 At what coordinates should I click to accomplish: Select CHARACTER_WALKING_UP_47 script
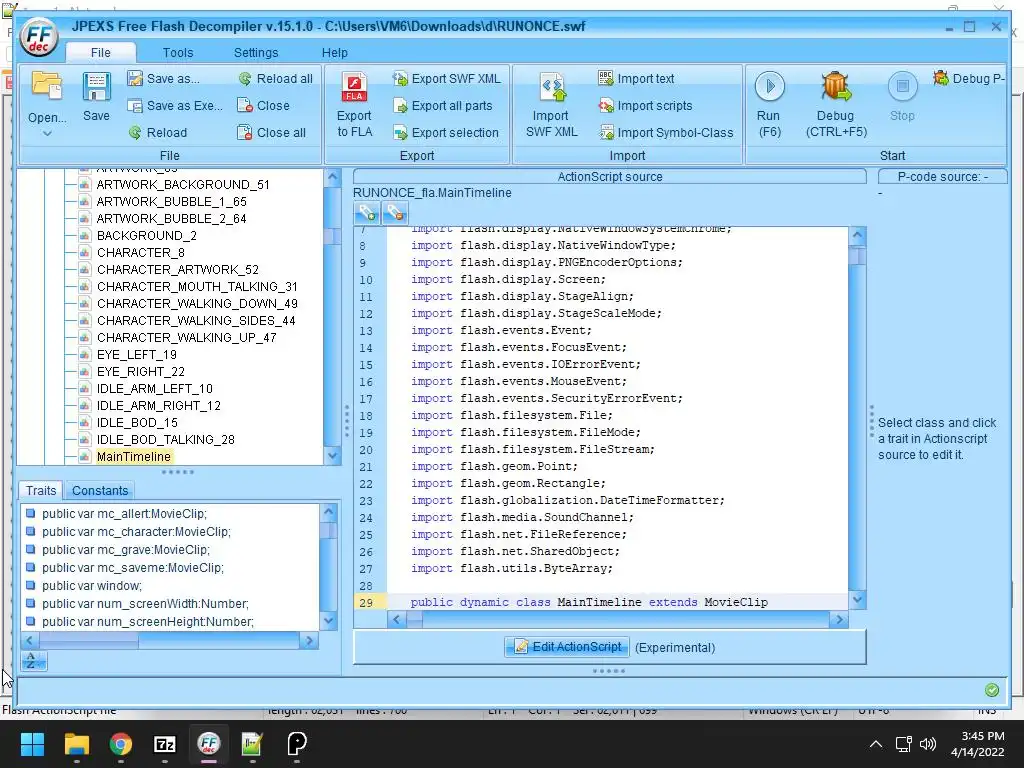tap(187, 338)
